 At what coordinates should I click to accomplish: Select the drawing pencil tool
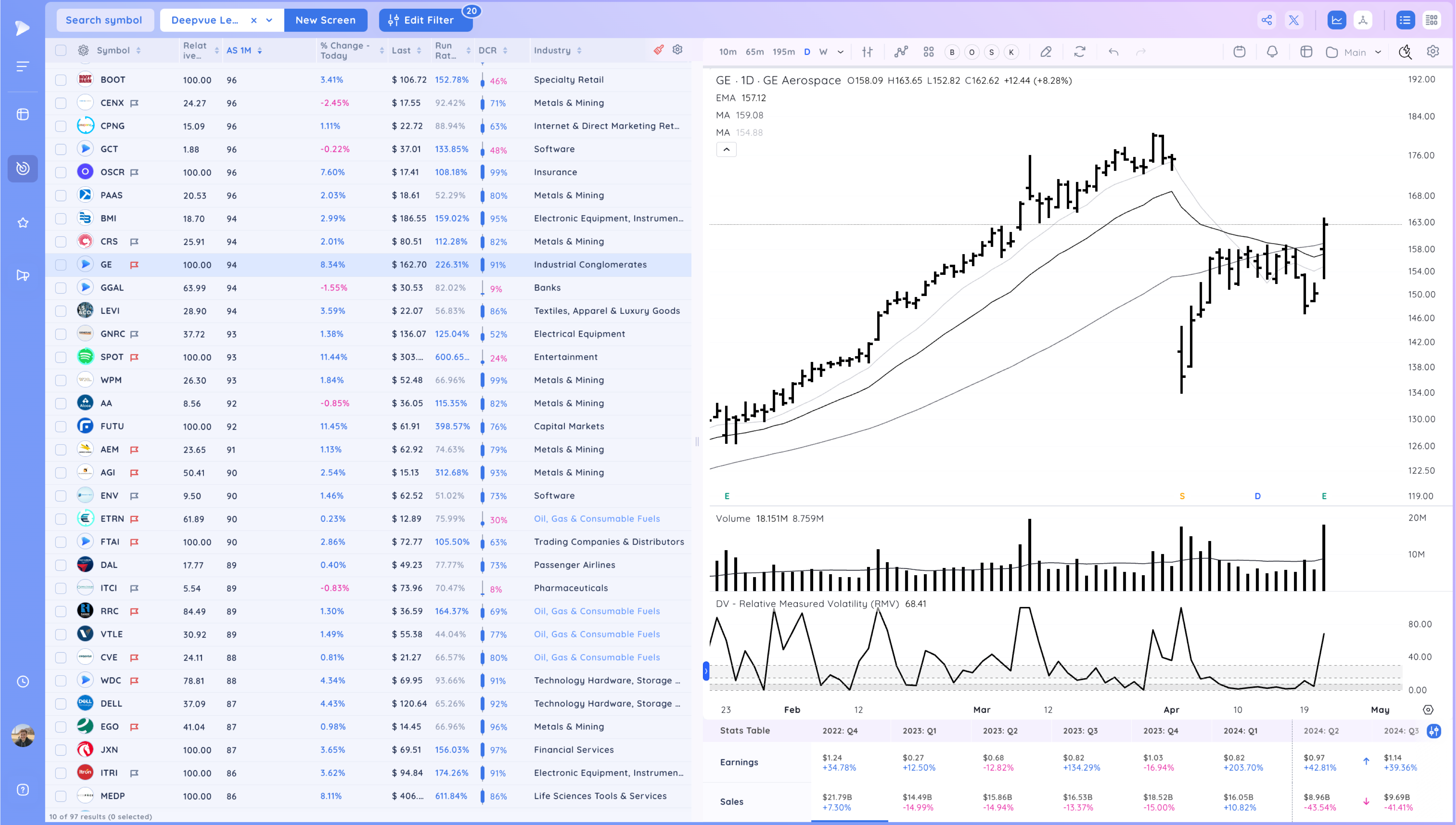point(1046,52)
